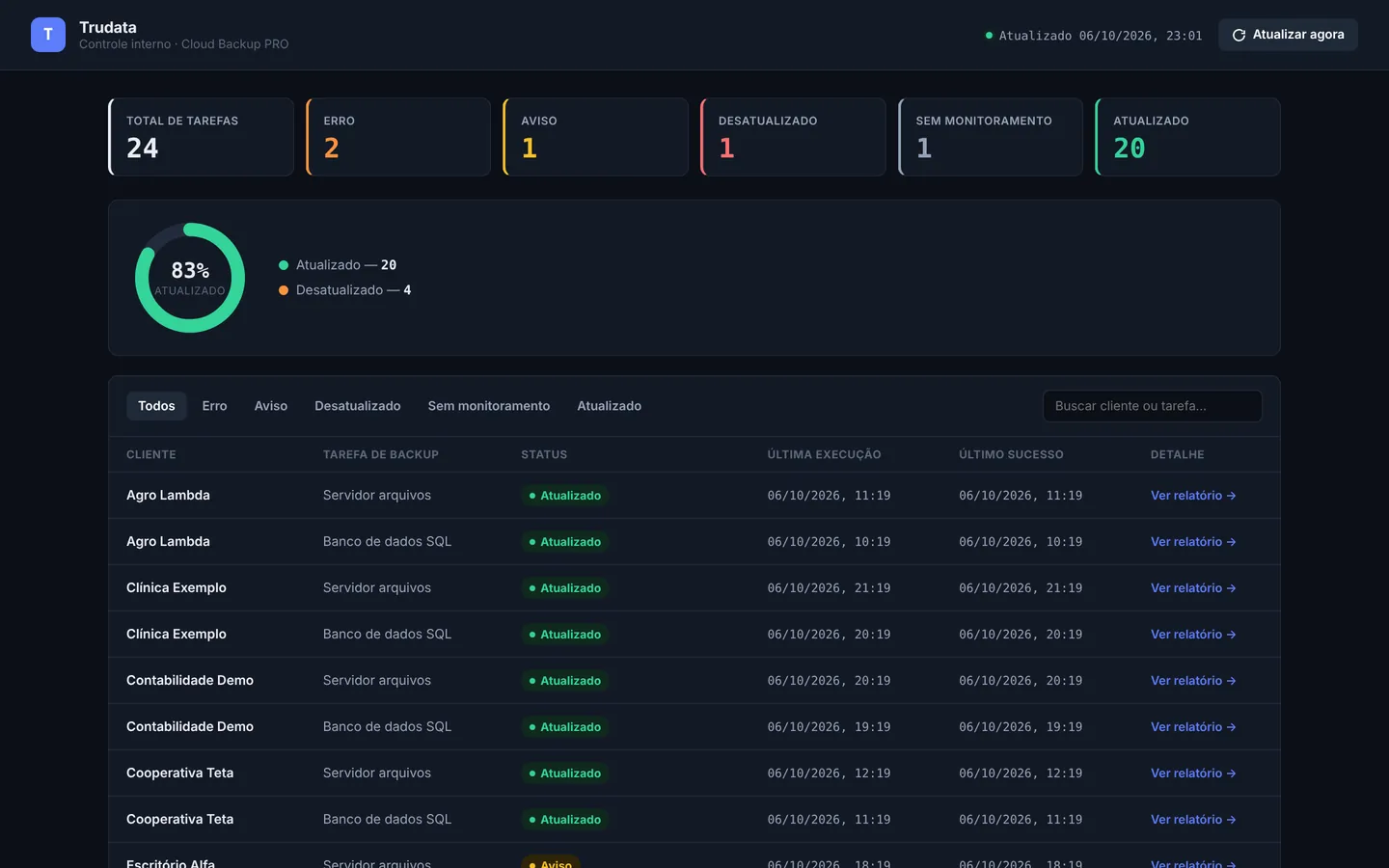Image resolution: width=1389 pixels, height=868 pixels.
Task: Click the Aviso badge for Escritório Alfa
Action: point(551,862)
